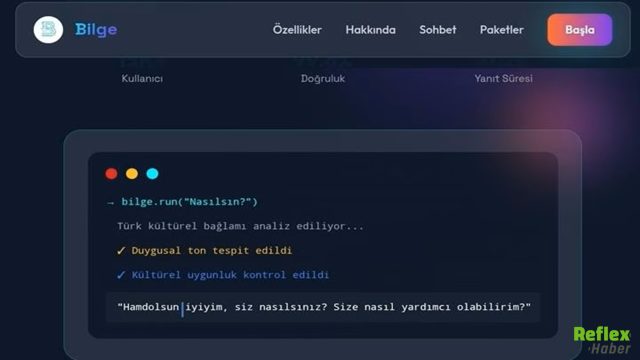Viewport: 640px width, 360px height.
Task: Click the Başla gradient button
Action: coord(580,30)
